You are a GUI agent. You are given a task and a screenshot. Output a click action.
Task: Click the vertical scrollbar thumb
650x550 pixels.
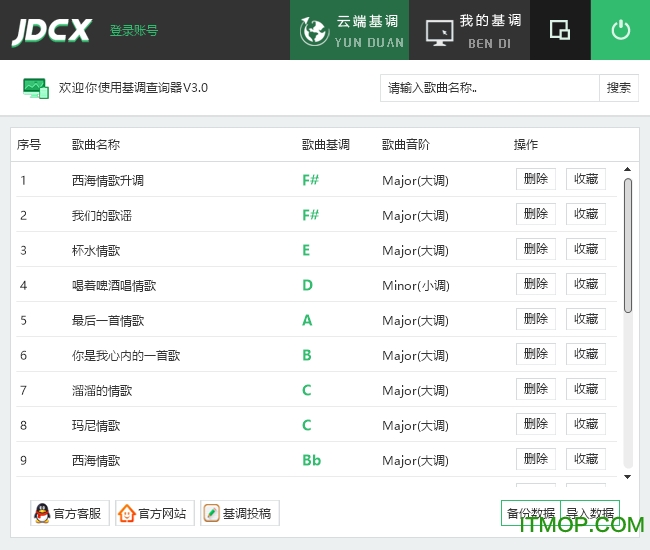[x=628, y=245]
